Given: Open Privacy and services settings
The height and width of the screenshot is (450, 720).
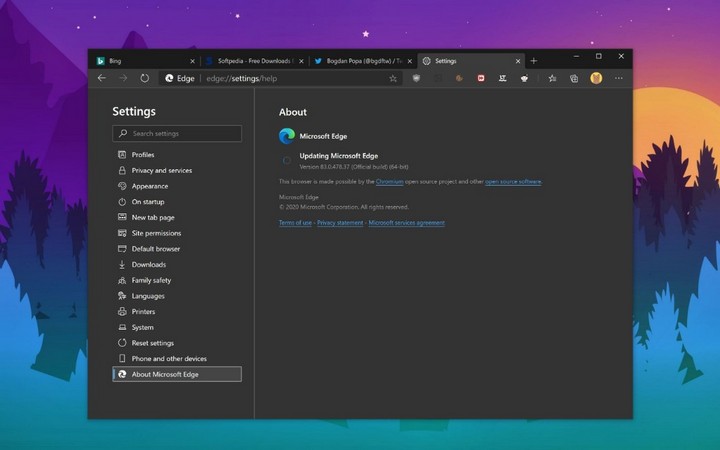Looking at the screenshot, I should point(161,170).
